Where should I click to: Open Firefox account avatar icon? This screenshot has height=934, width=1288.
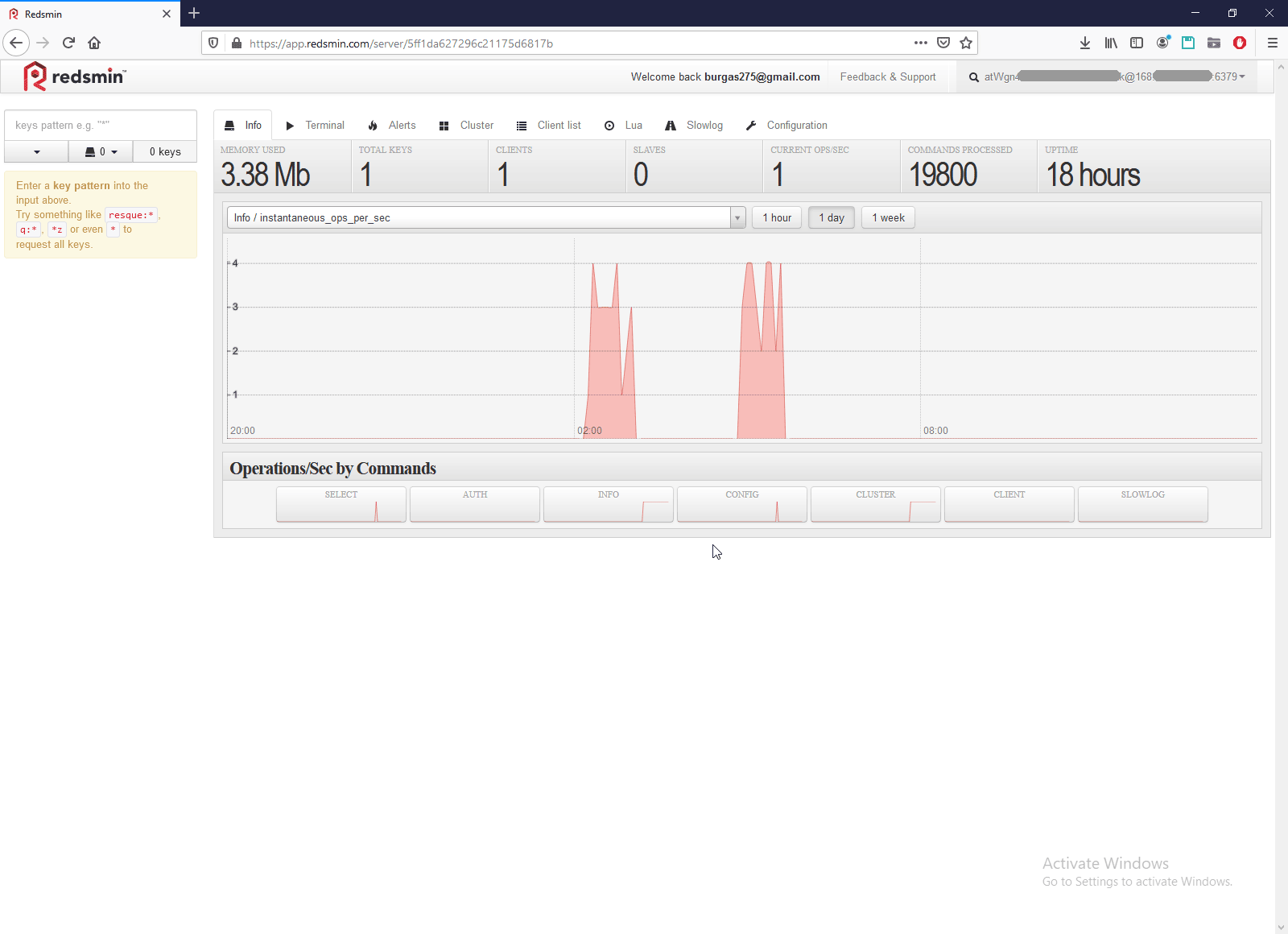[1162, 43]
